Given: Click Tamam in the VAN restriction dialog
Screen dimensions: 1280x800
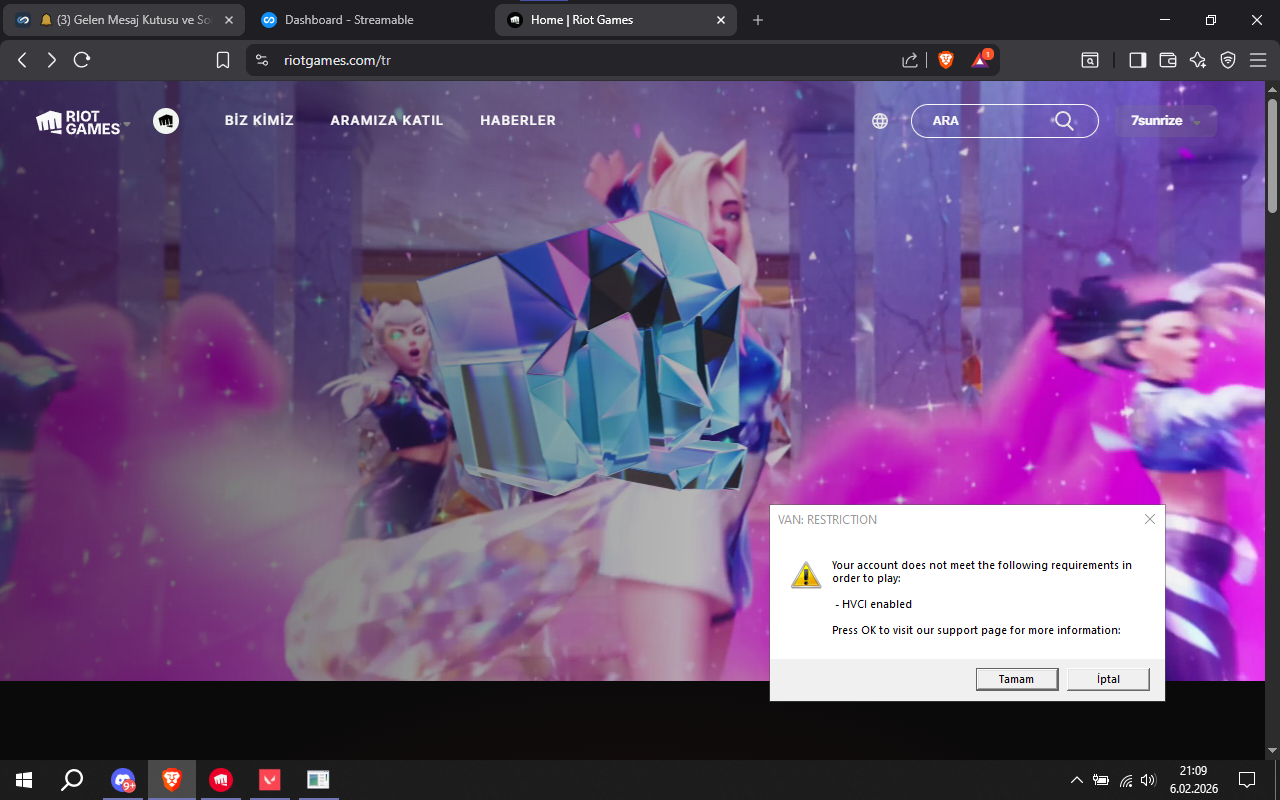Looking at the screenshot, I should (1017, 679).
